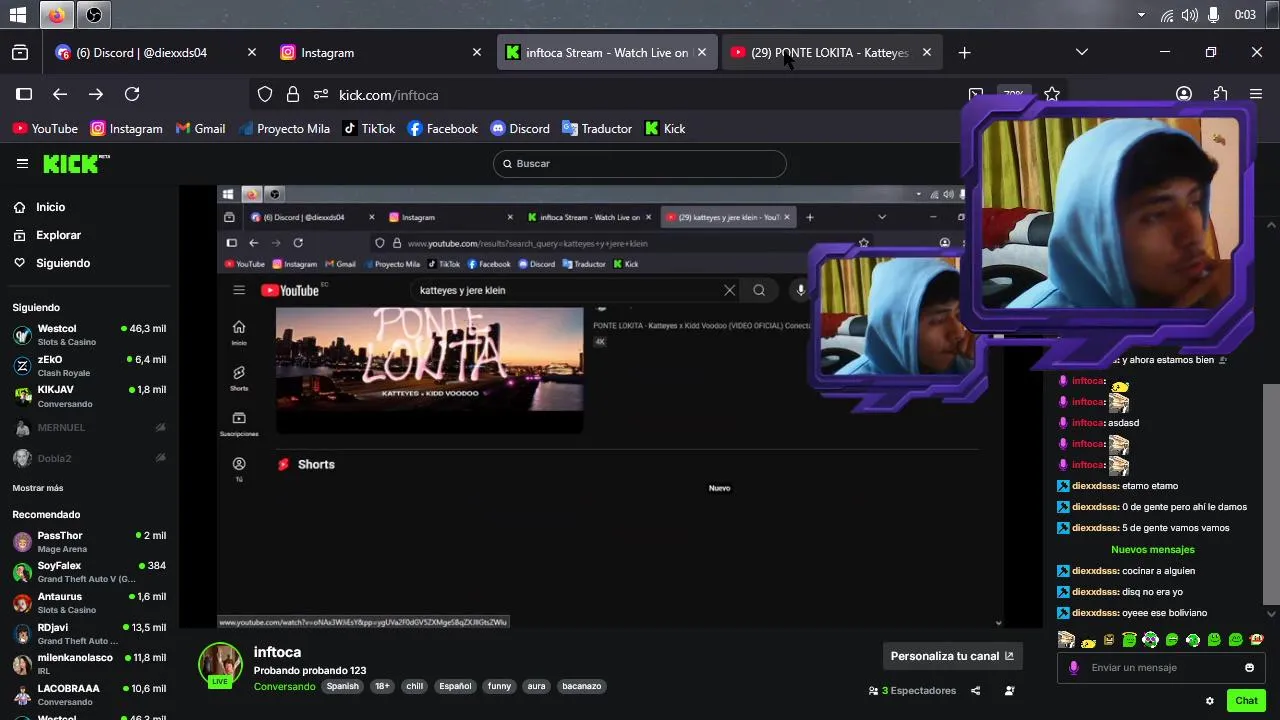Screen dimensions: 1280x720
Task: Open the TikTok bookmark
Action: [x=369, y=128]
